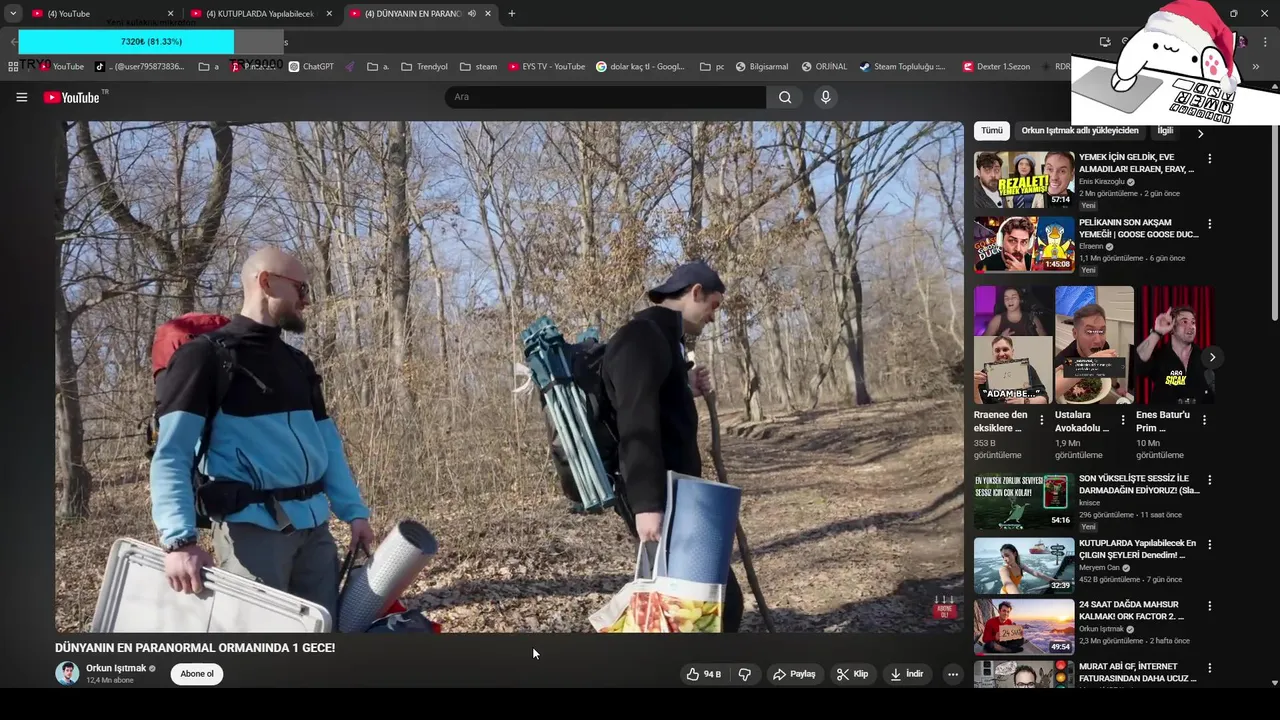Open the Trendyol bookmark folder
1280x720 pixels.
[x=425, y=67]
